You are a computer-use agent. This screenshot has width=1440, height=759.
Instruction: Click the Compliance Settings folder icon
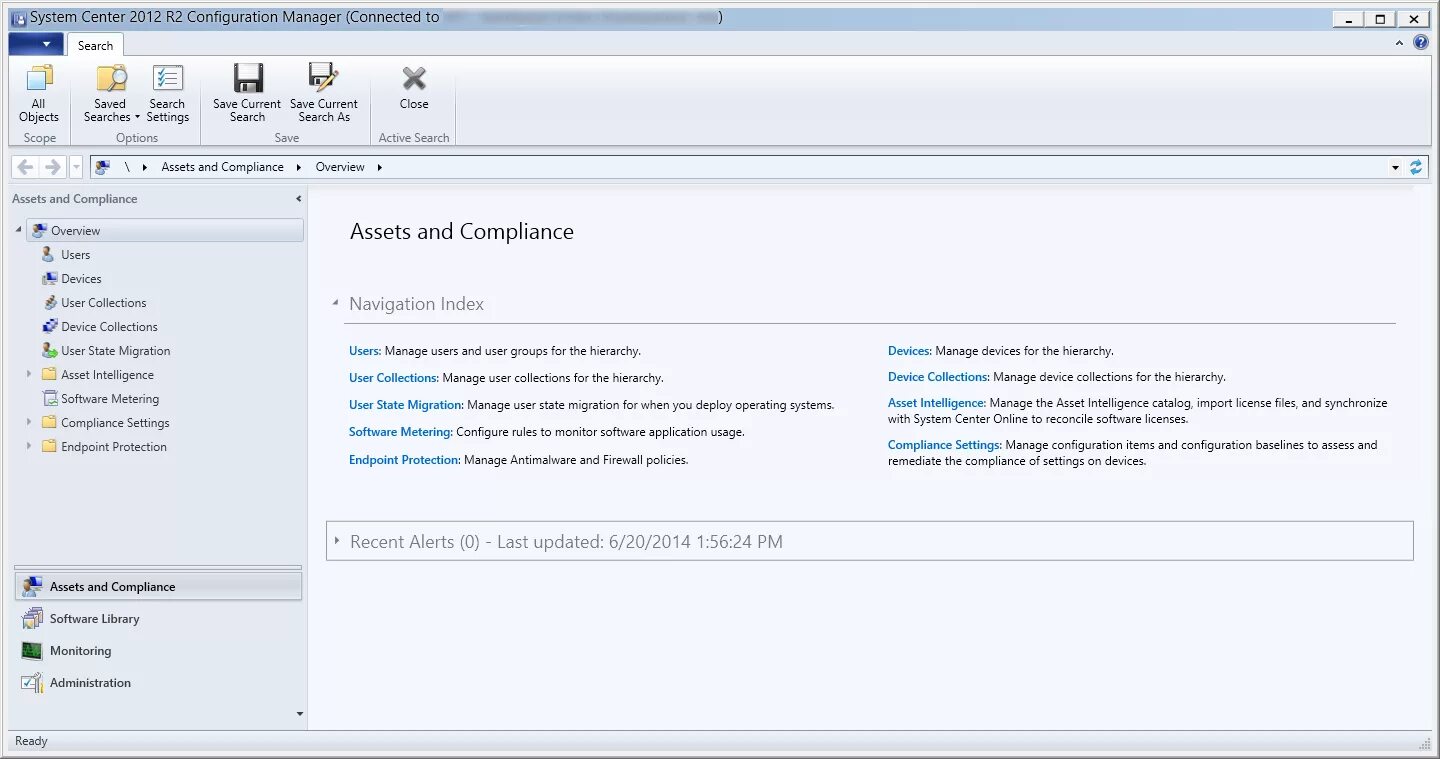pyautogui.click(x=49, y=423)
